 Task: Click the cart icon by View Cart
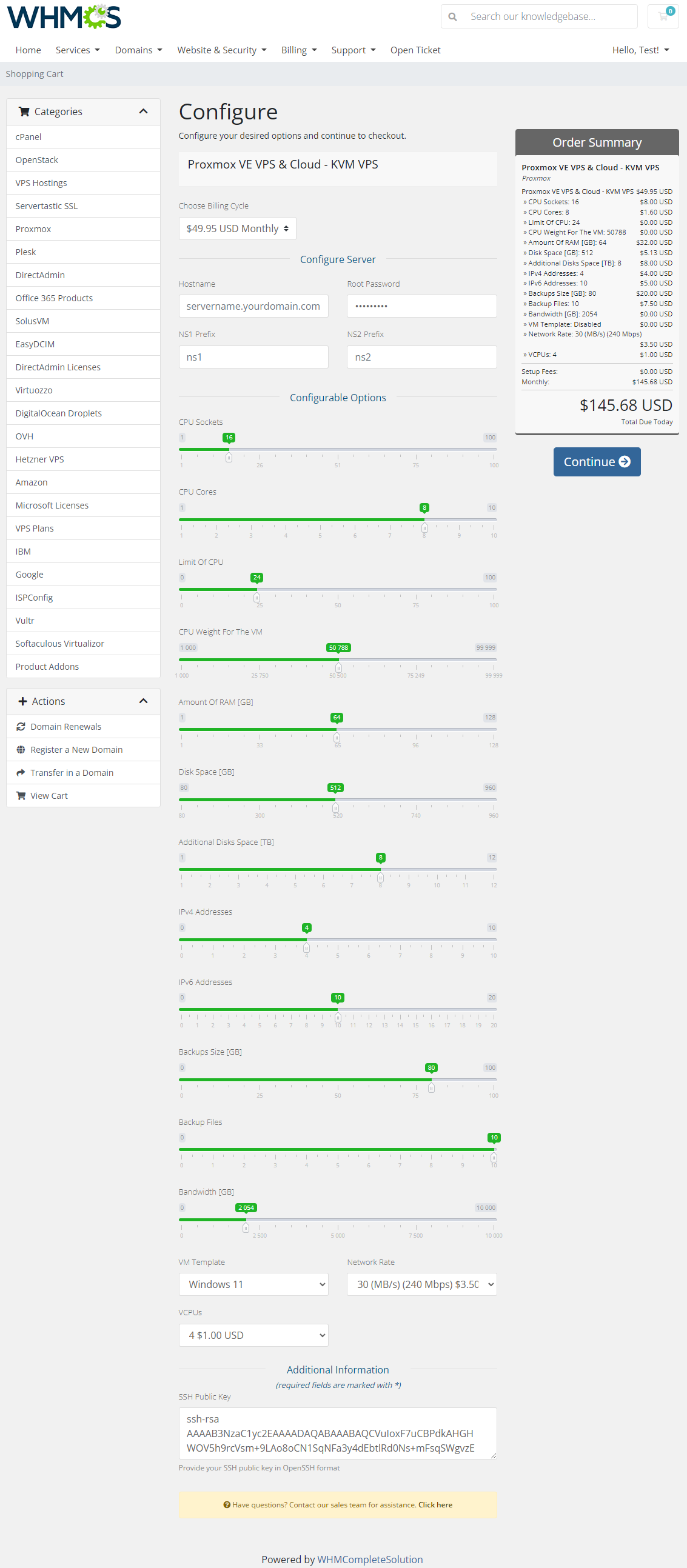(x=20, y=796)
